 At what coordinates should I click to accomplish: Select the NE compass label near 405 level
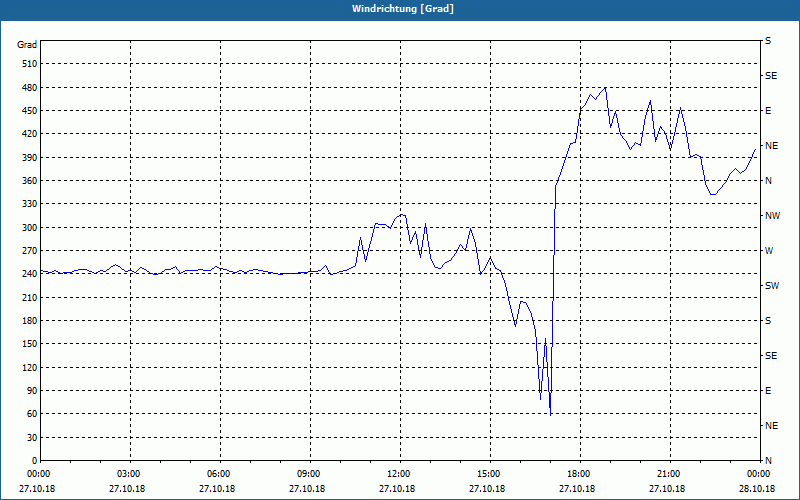(x=771, y=146)
